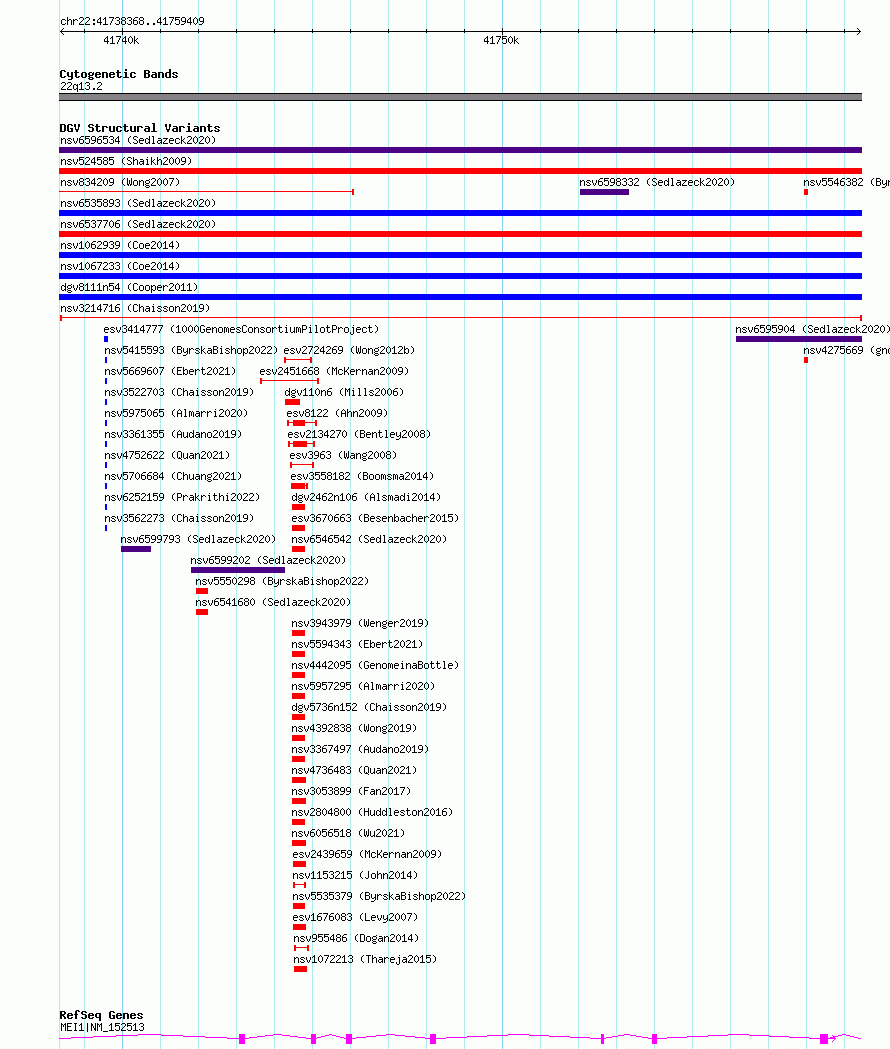This screenshot has height=1049, width=890.
Task: Select the nsv6056518 (Wu2021) label
Action: [x=348, y=833]
